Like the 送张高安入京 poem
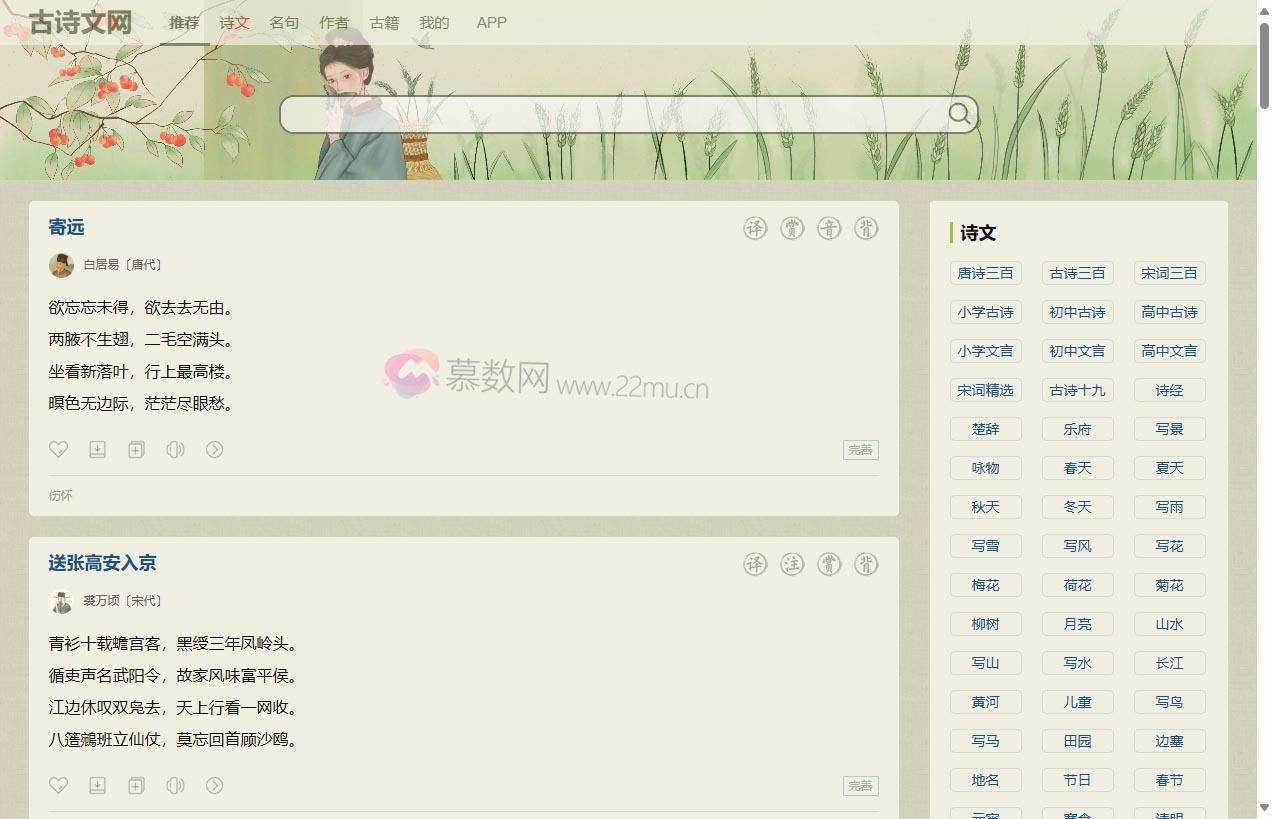Viewport: 1272px width, 819px height. click(x=59, y=786)
